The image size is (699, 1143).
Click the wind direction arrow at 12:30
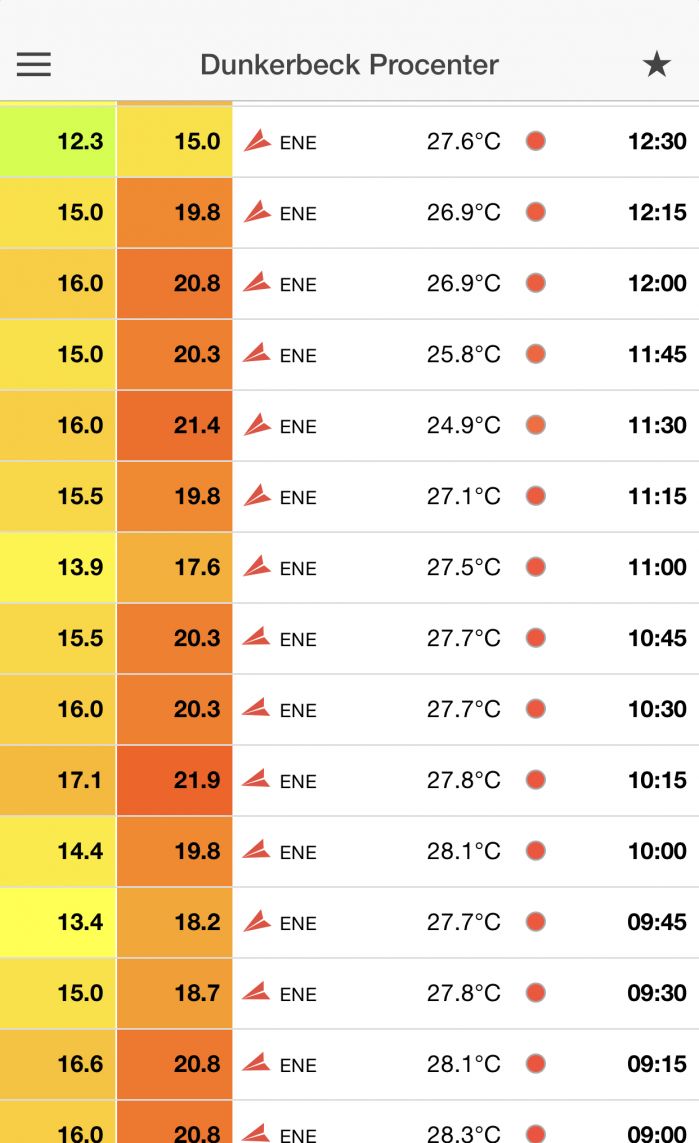tap(258, 140)
